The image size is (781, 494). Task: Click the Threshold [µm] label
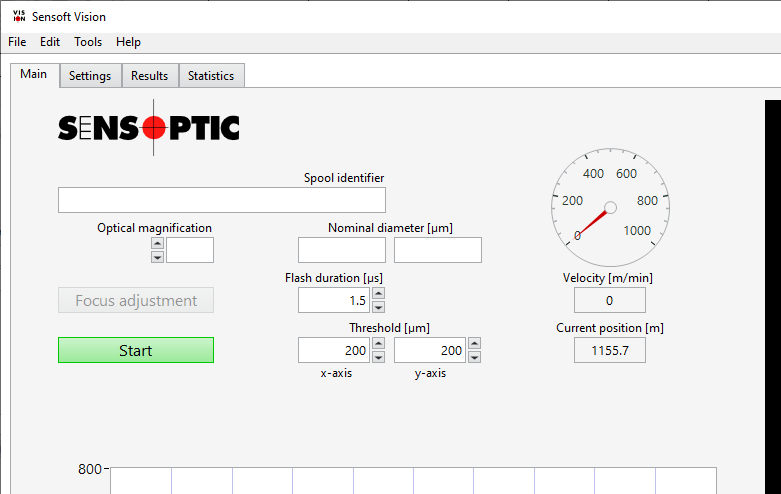[390, 328]
